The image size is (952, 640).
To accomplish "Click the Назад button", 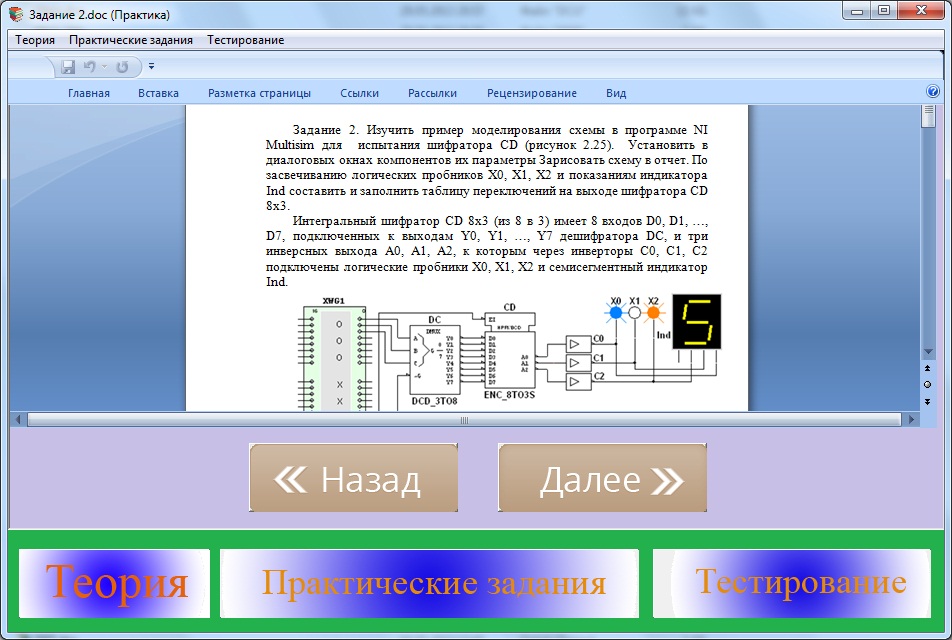I will 353,477.
